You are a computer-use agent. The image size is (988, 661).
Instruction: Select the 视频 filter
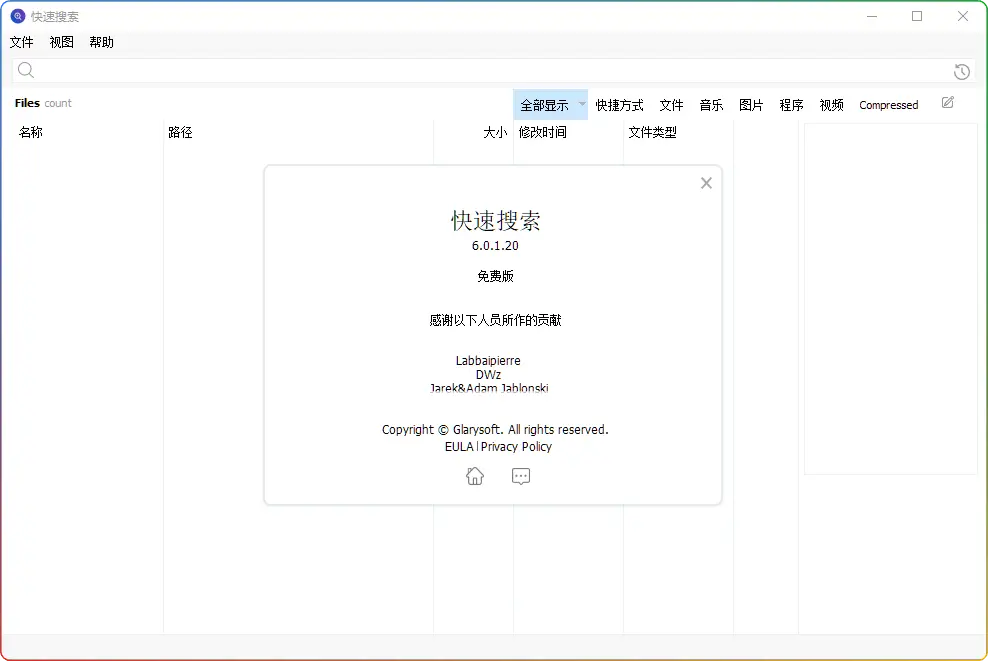(832, 105)
